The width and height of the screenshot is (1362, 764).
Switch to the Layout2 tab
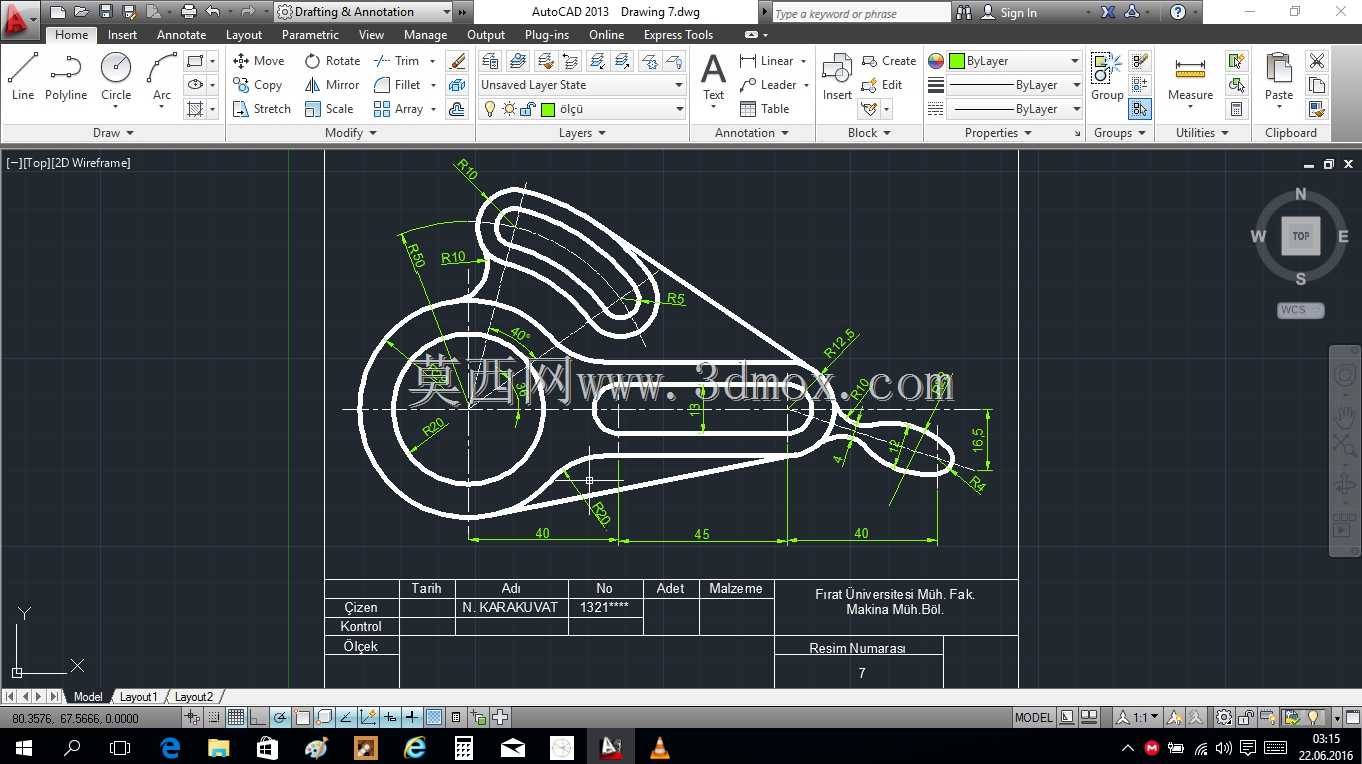tap(193, 697)
